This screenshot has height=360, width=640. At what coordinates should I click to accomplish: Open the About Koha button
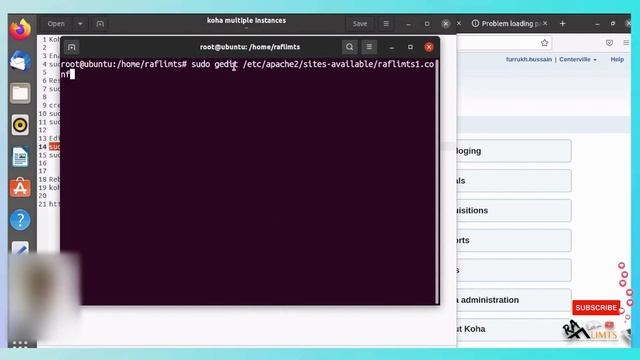click(514, 329)
